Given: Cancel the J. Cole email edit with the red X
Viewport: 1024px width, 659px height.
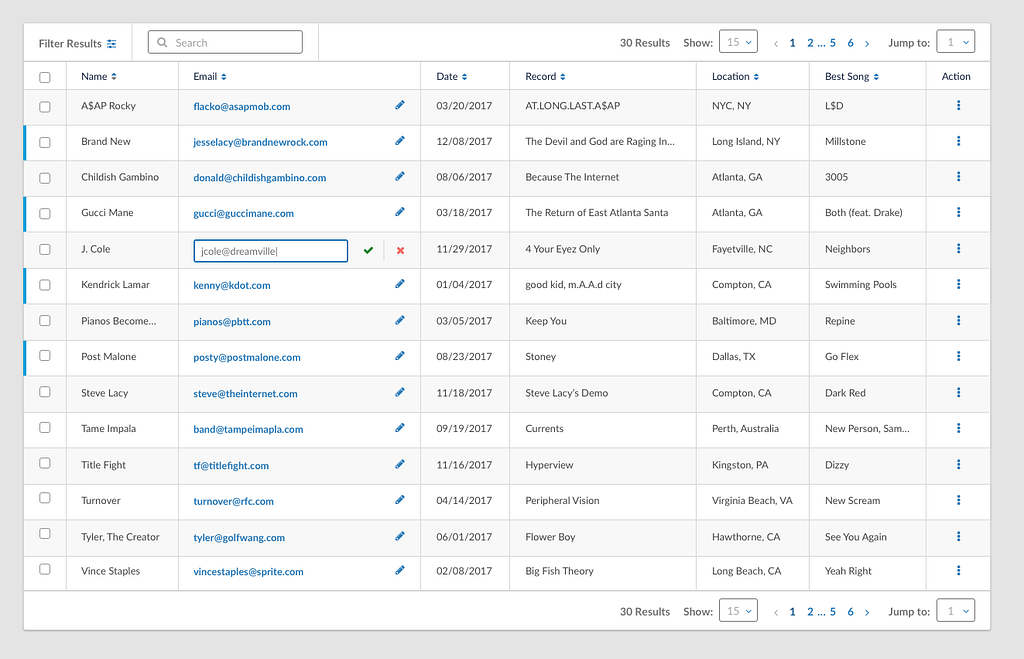Looking at the screenshot, I should [x=400, y=250].
